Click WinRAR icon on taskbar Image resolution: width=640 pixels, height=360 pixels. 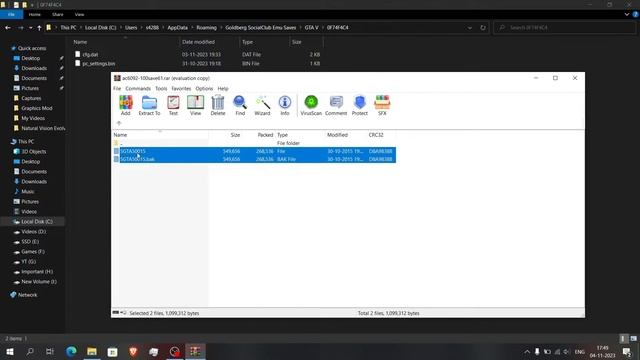click(x=195, y=351)
